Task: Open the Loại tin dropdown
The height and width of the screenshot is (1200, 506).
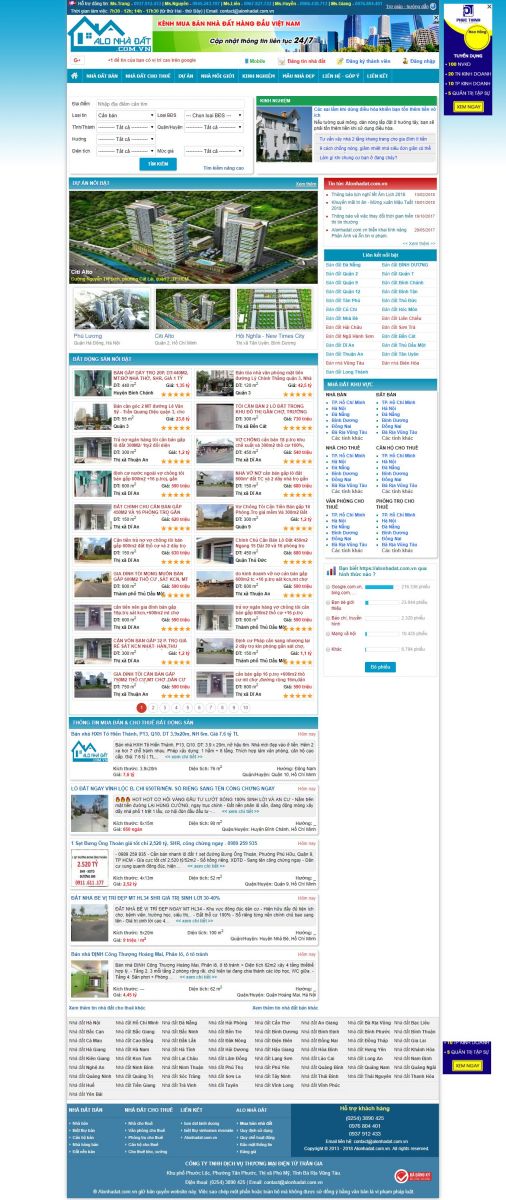Action: (124, 115)
